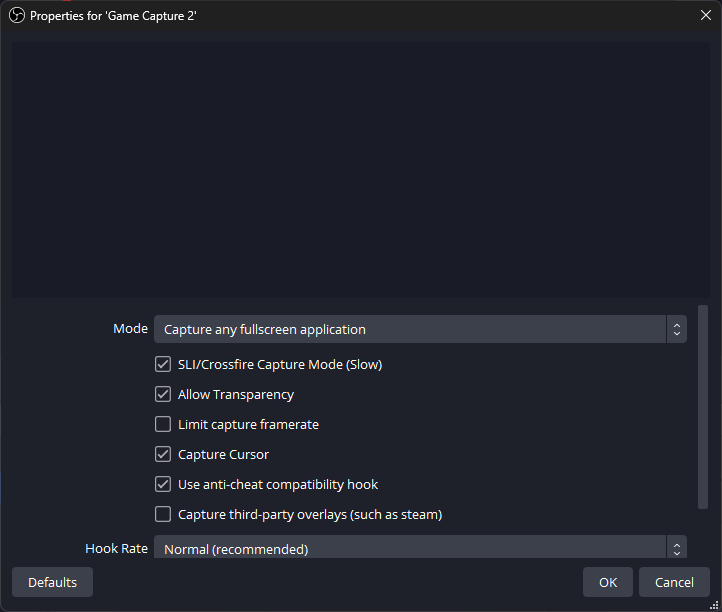Image resolution: width=722 pixels, height=612 pixels.
Task: Close the Game Capture 2 properties dialog
Action: pyautogui.click(x=705, y=15)
